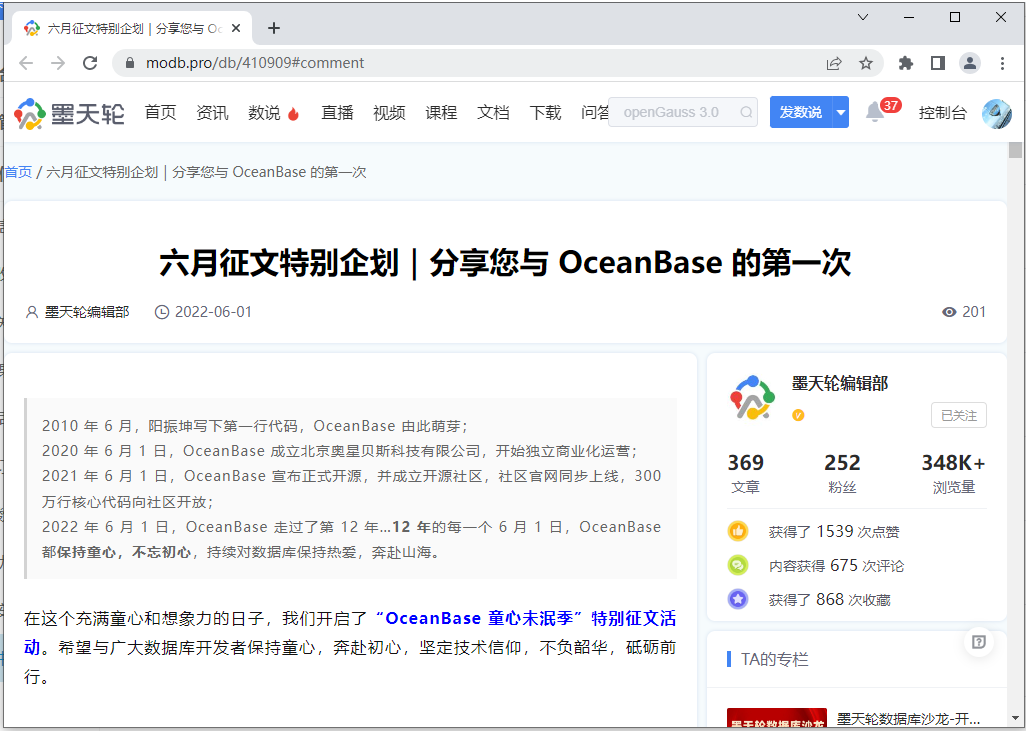Click the share page icon in address bar
Screen dimensions: 1026x731
pyautogui.click(x=834, y=63)
